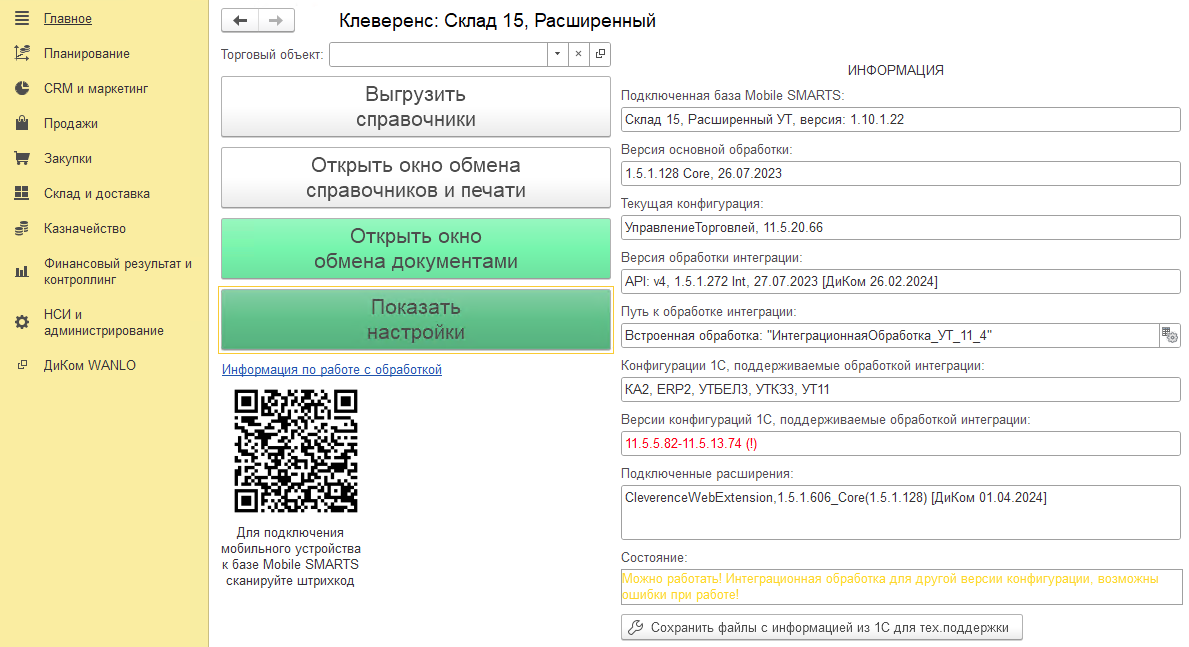Open selection button on integration path field
The height and width of the screenshot is (647, 1189).
tap(1168, 335)
